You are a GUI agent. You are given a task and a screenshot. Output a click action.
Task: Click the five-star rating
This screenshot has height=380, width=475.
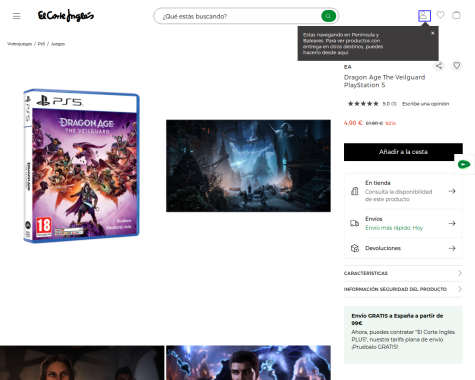click(x=363, y=104)
